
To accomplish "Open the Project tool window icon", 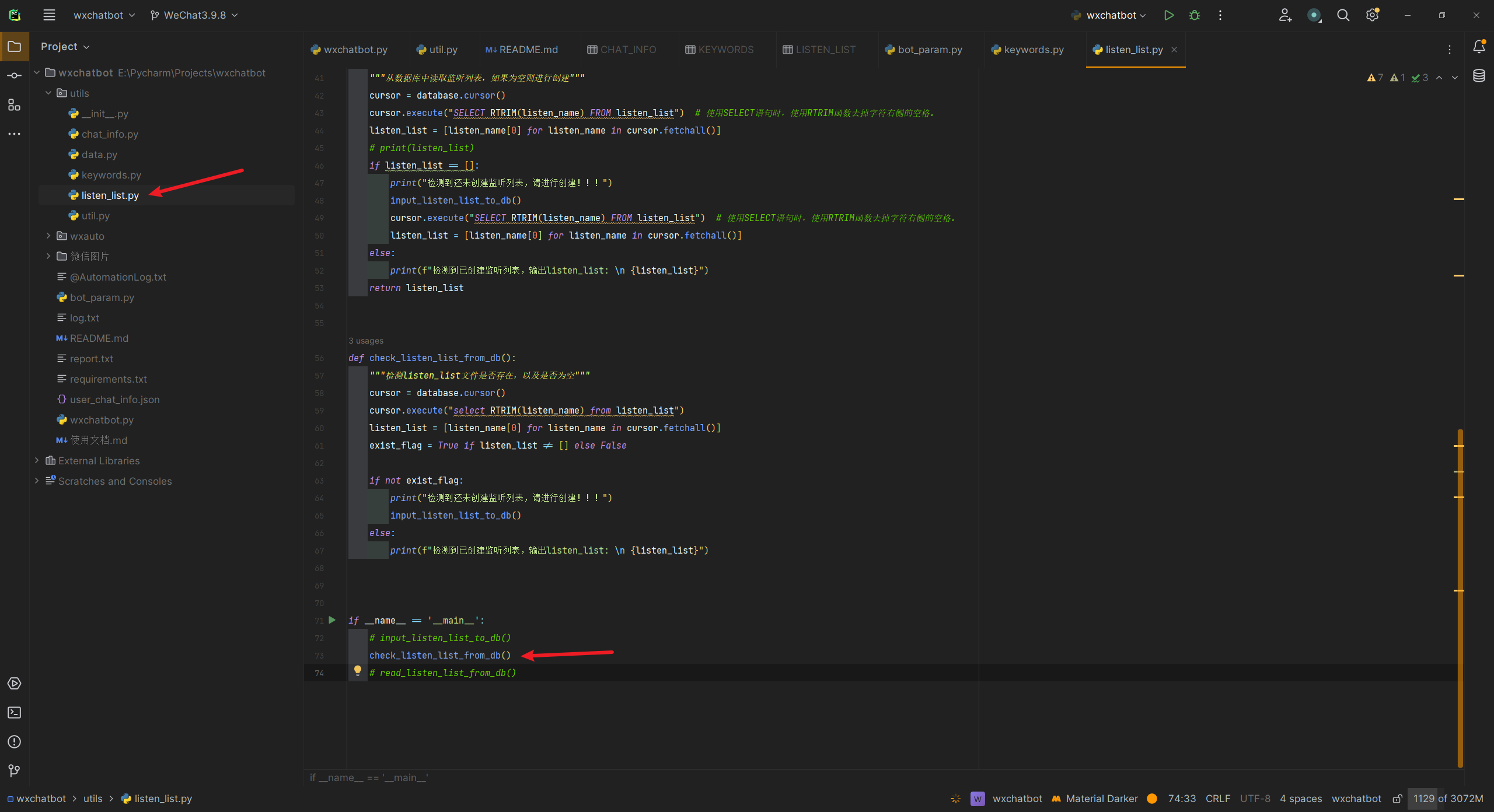I will tap(15, 47).
